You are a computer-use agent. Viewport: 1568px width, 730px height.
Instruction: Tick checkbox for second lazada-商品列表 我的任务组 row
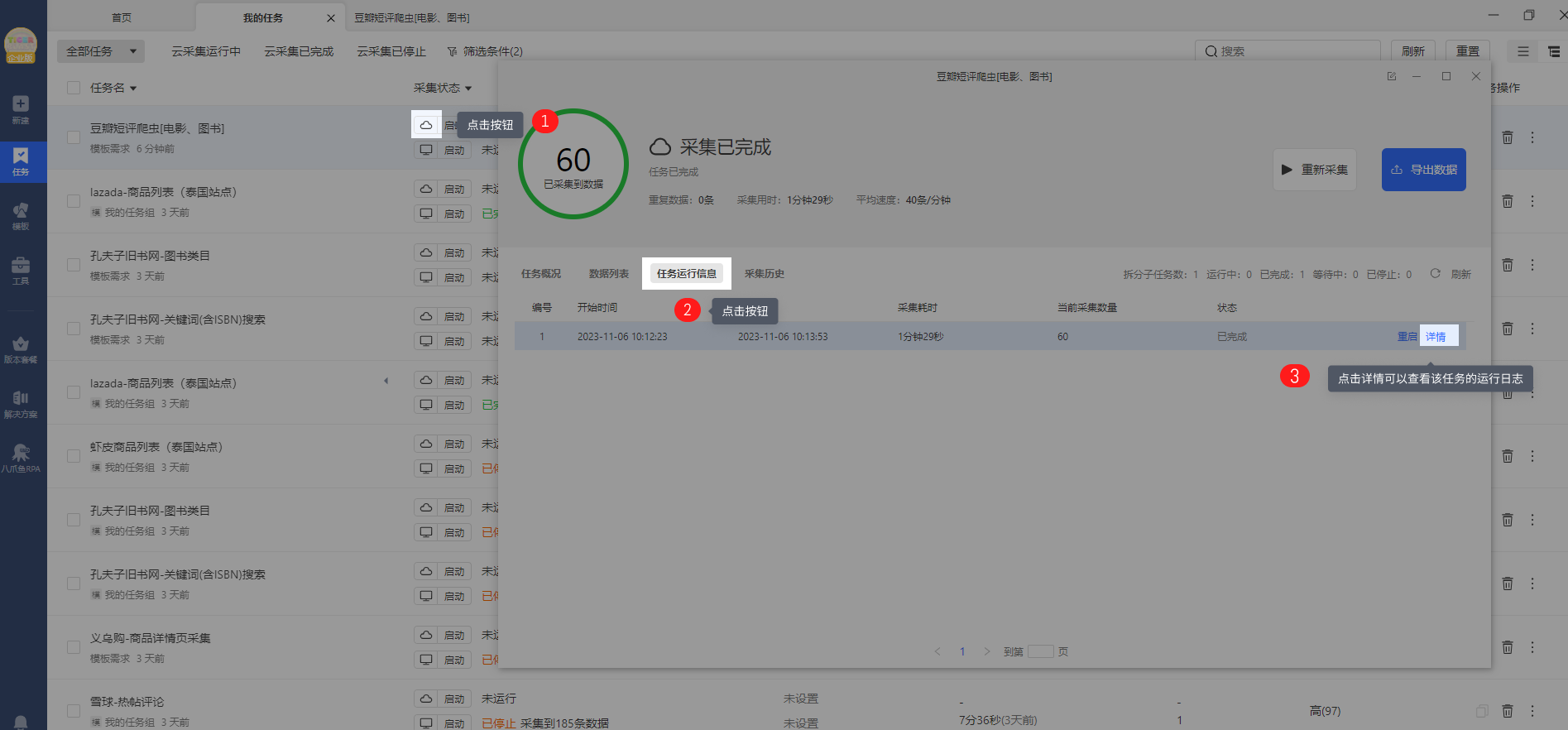[x=74, y=392]
